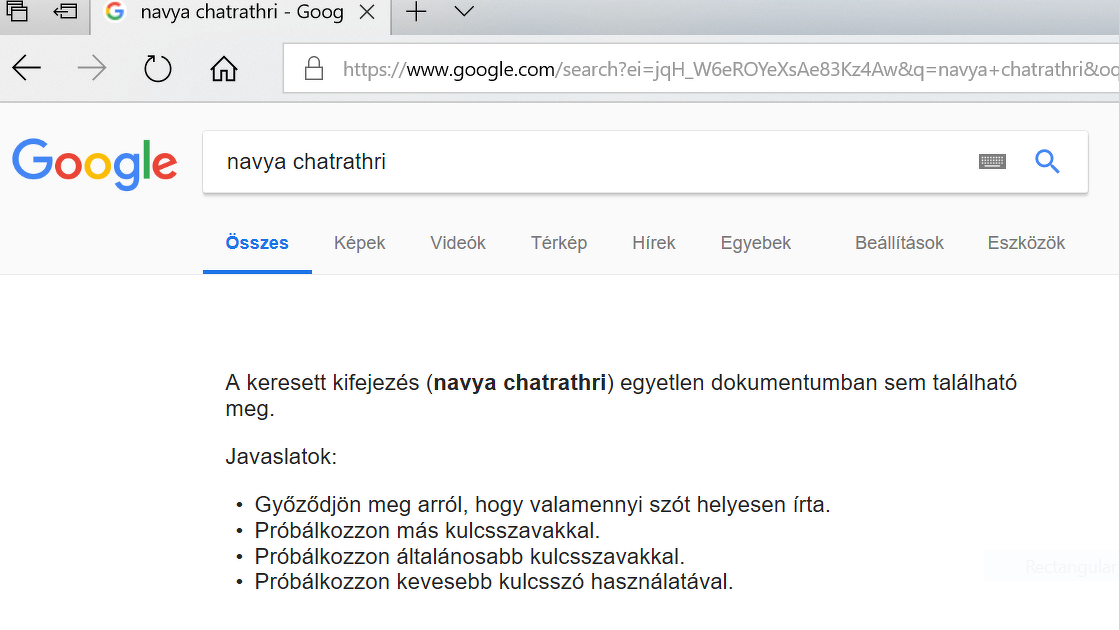This screenshot has width=1119, height=630.
Task: Click the Eszközök tools button
Action: [1026, 243]
